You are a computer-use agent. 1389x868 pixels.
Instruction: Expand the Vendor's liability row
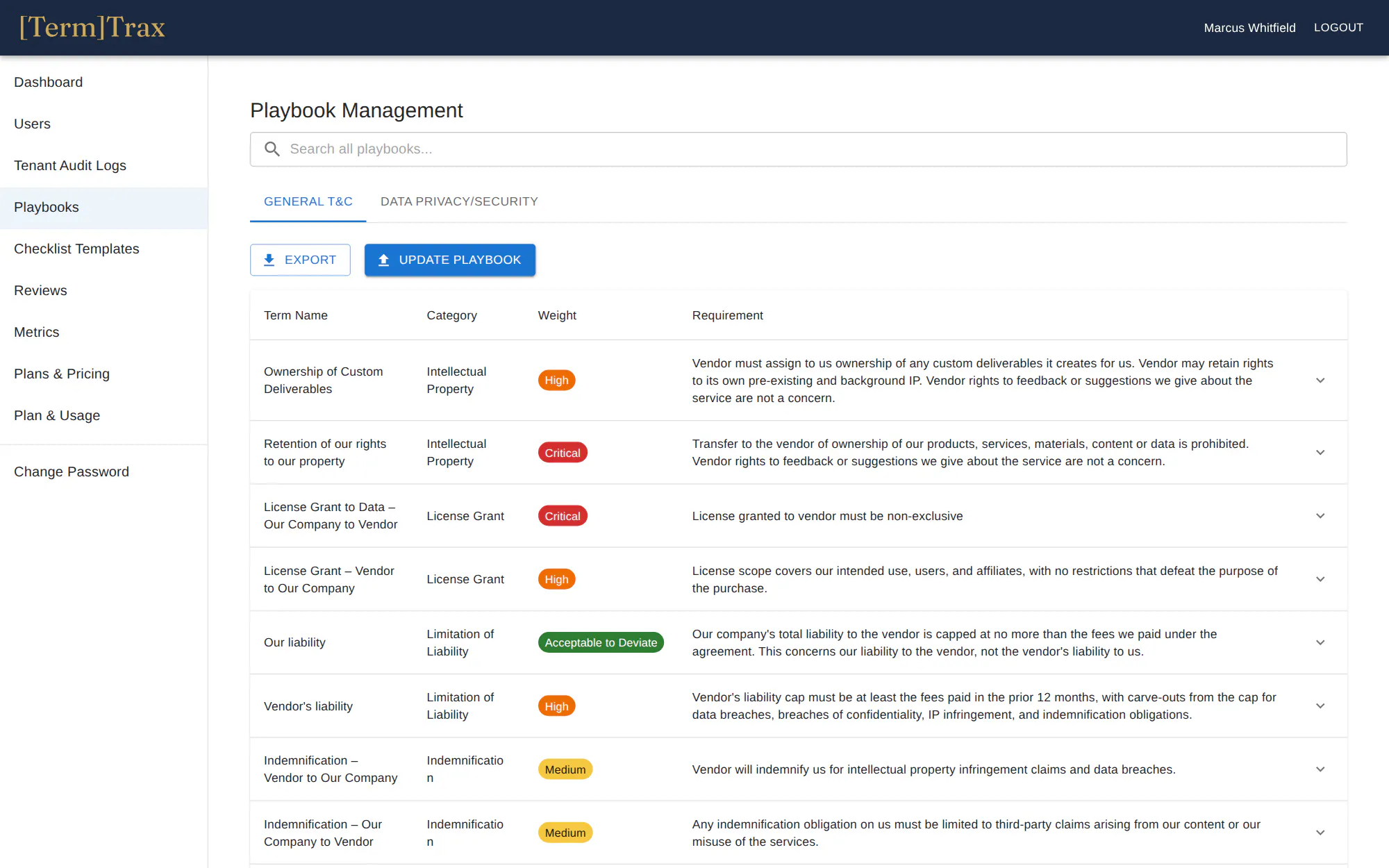click(x=1320, y=706)
